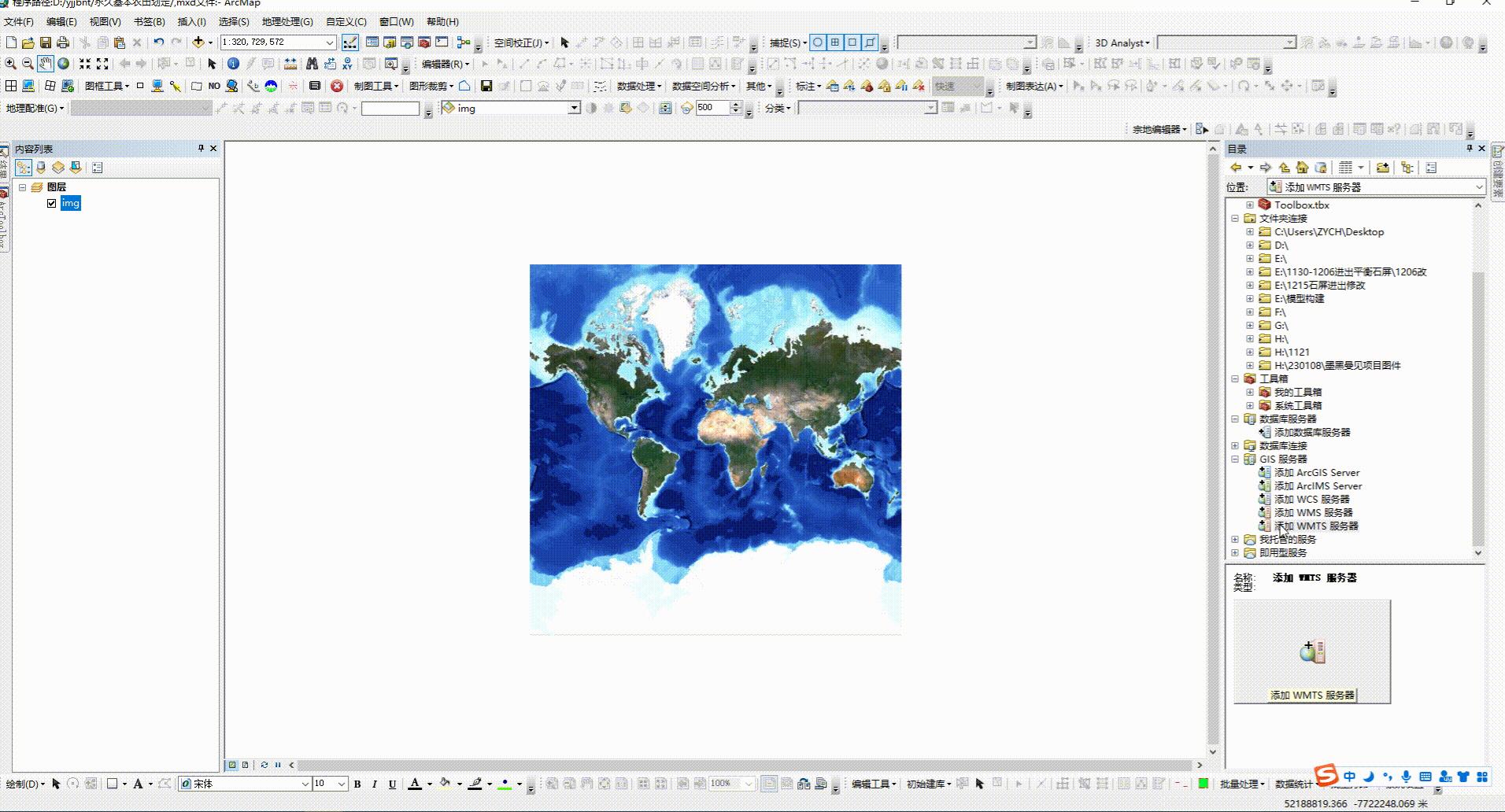
Task: Click the catalog 位置 combo box
Action: point(1374,186)
